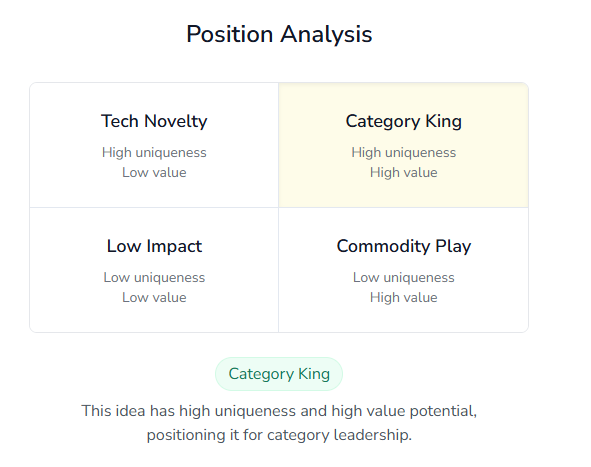591x467 pixels.
Task: Click the Commodity Play title text
Action: coord(404,247)
